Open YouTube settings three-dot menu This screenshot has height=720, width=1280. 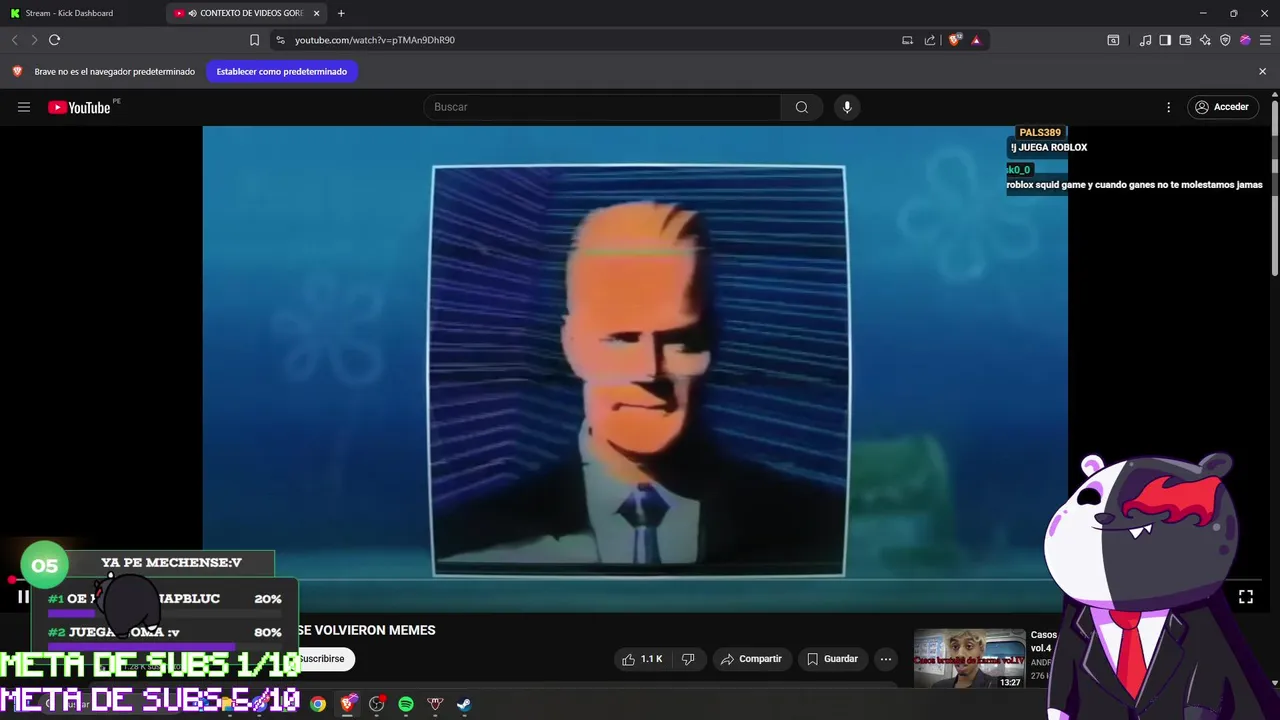pos(1168,107)
